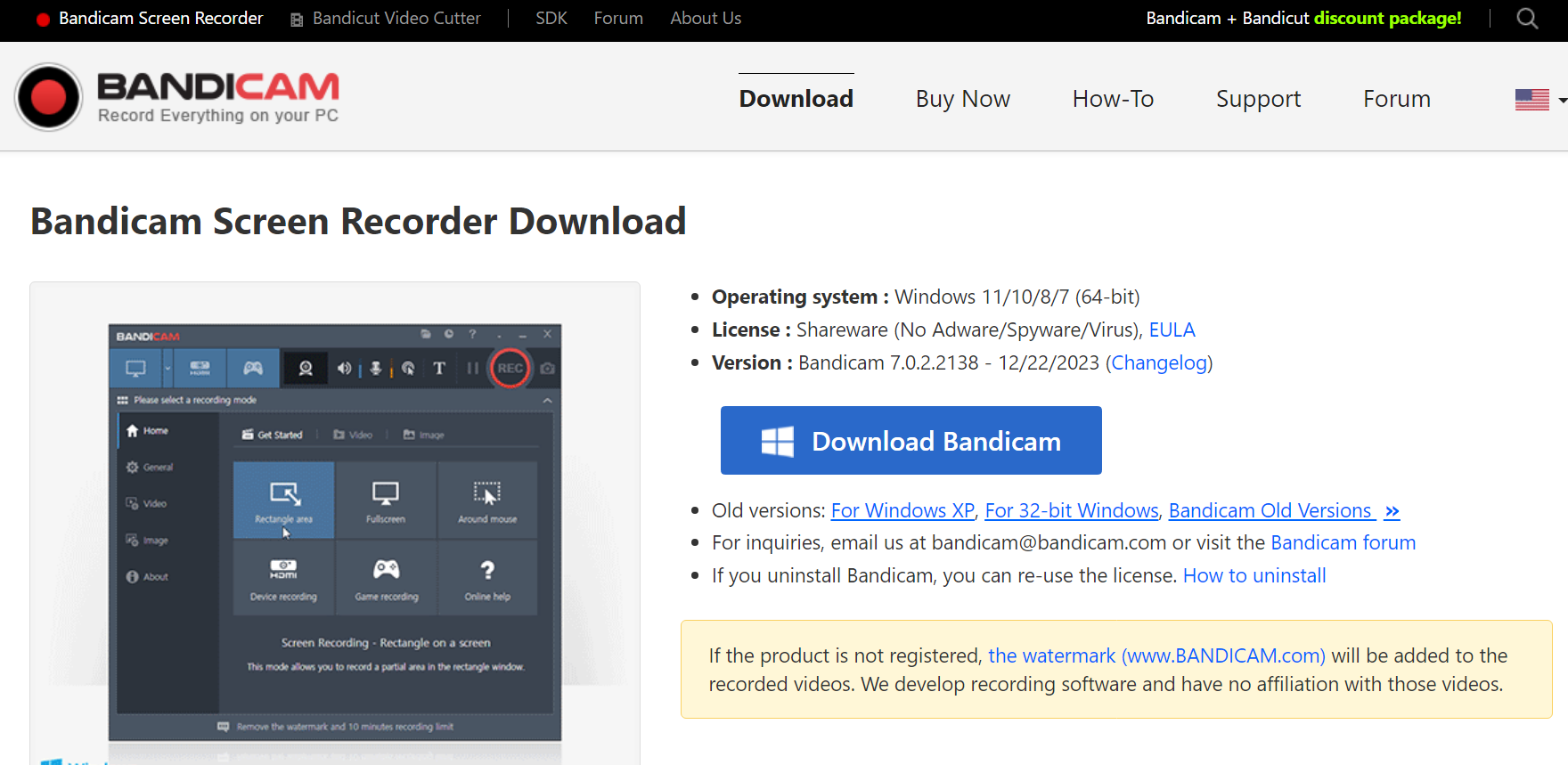Click question mark icon in preview title bar
This screenshot has height=765, width=1568.
[x=473, y=334]
